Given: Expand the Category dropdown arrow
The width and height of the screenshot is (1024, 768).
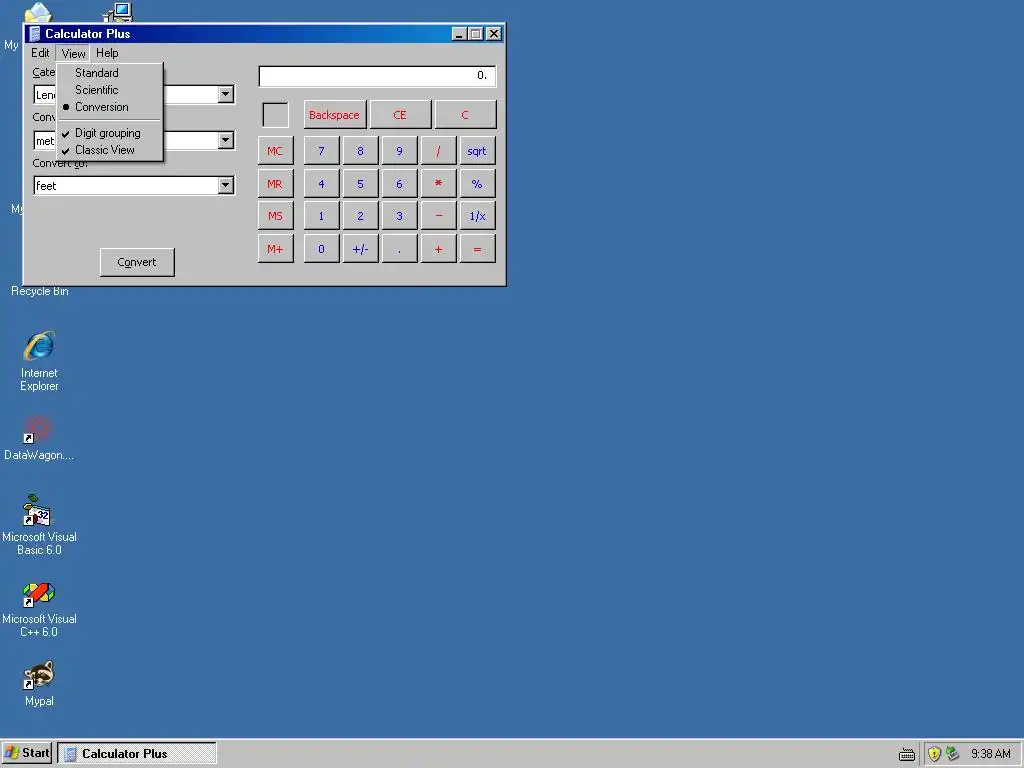Looking at the screenshot, I should coord(225,94).
